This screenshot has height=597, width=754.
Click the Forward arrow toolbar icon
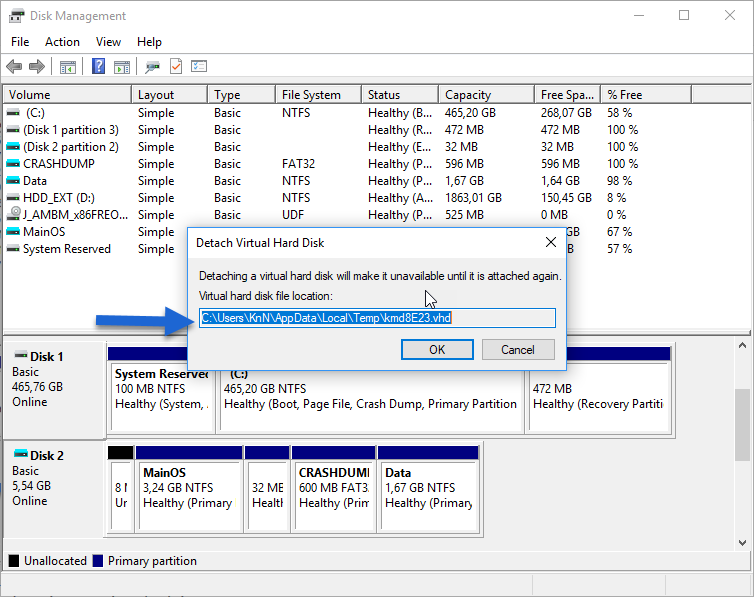[37, 66]
